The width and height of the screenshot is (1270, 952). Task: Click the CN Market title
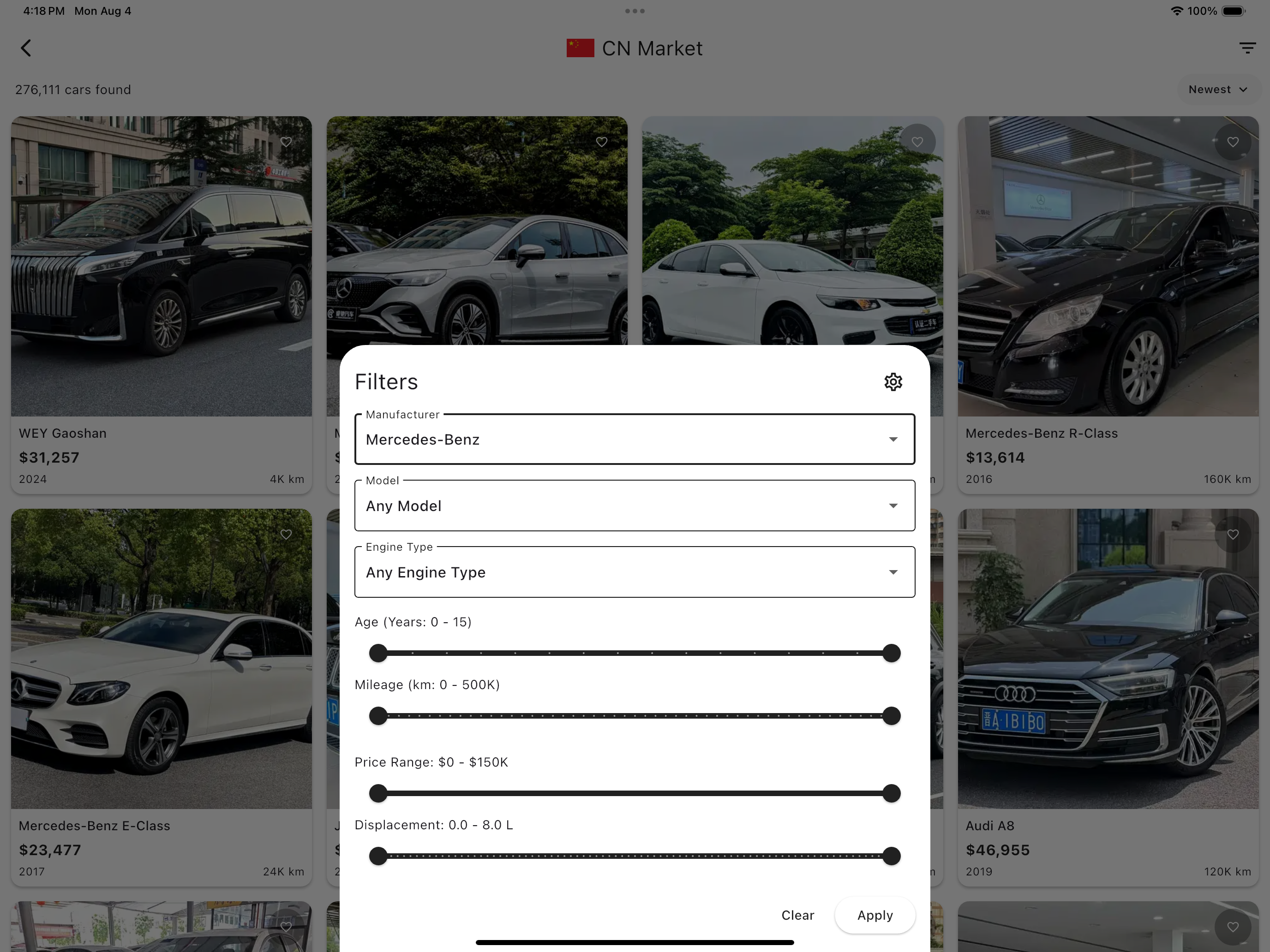(652, 49)
